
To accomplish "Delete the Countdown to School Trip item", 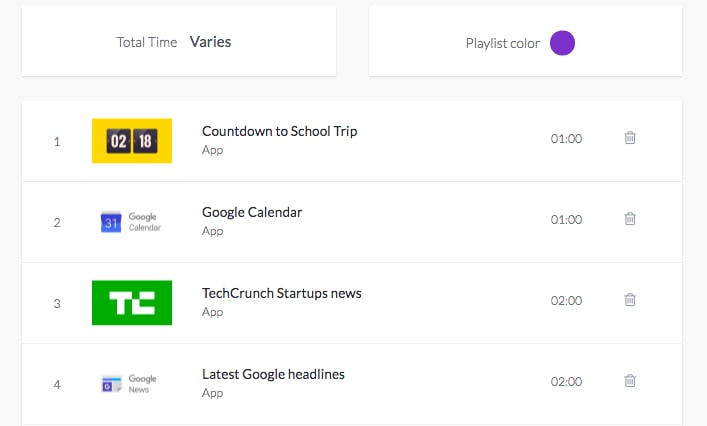I will click(x=630, y=137).
